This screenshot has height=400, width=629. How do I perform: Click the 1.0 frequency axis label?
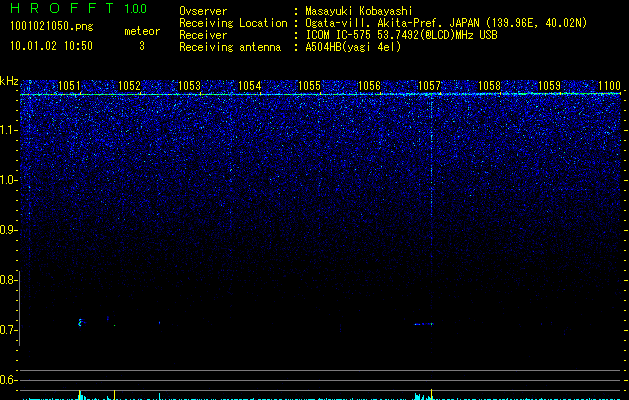coord(8,180)
